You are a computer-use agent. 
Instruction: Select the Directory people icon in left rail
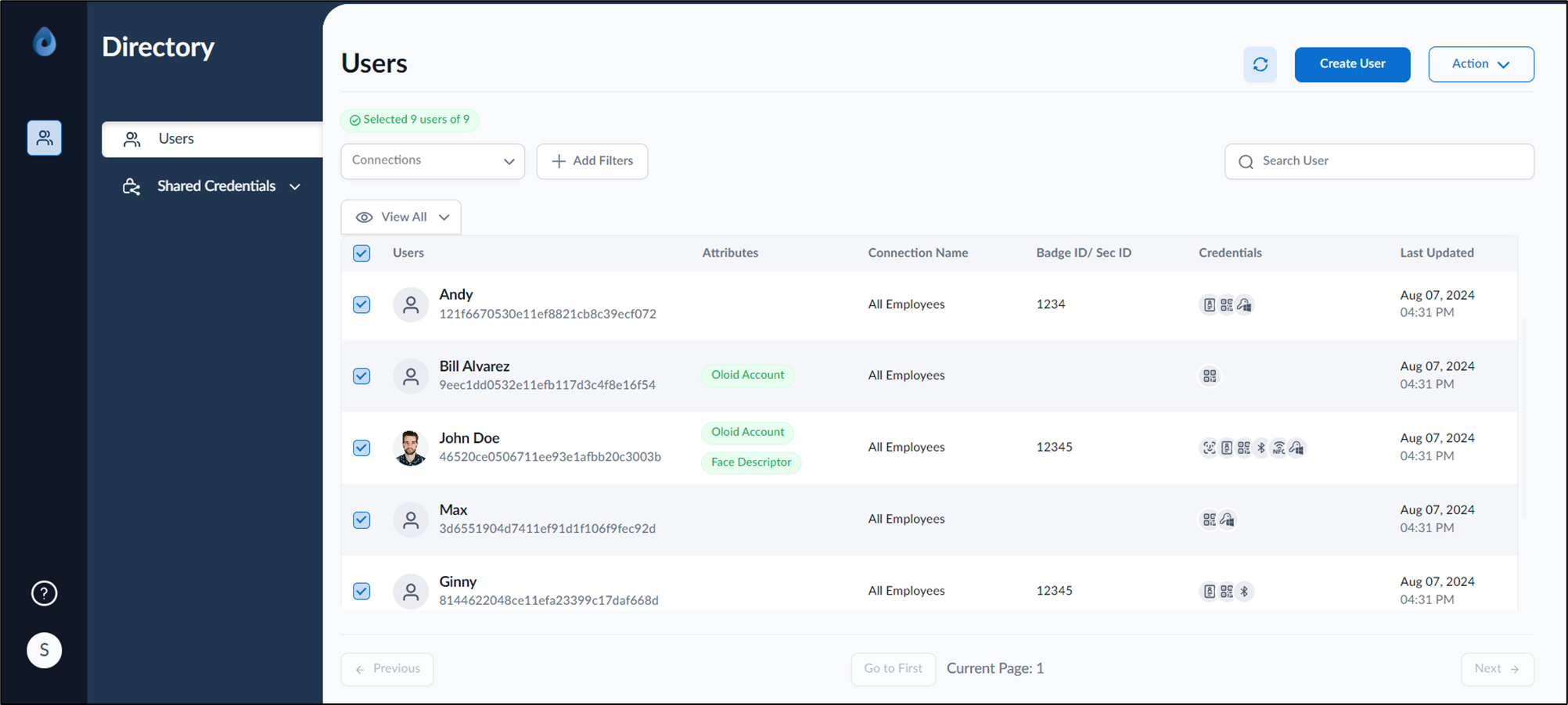(45, 138)
